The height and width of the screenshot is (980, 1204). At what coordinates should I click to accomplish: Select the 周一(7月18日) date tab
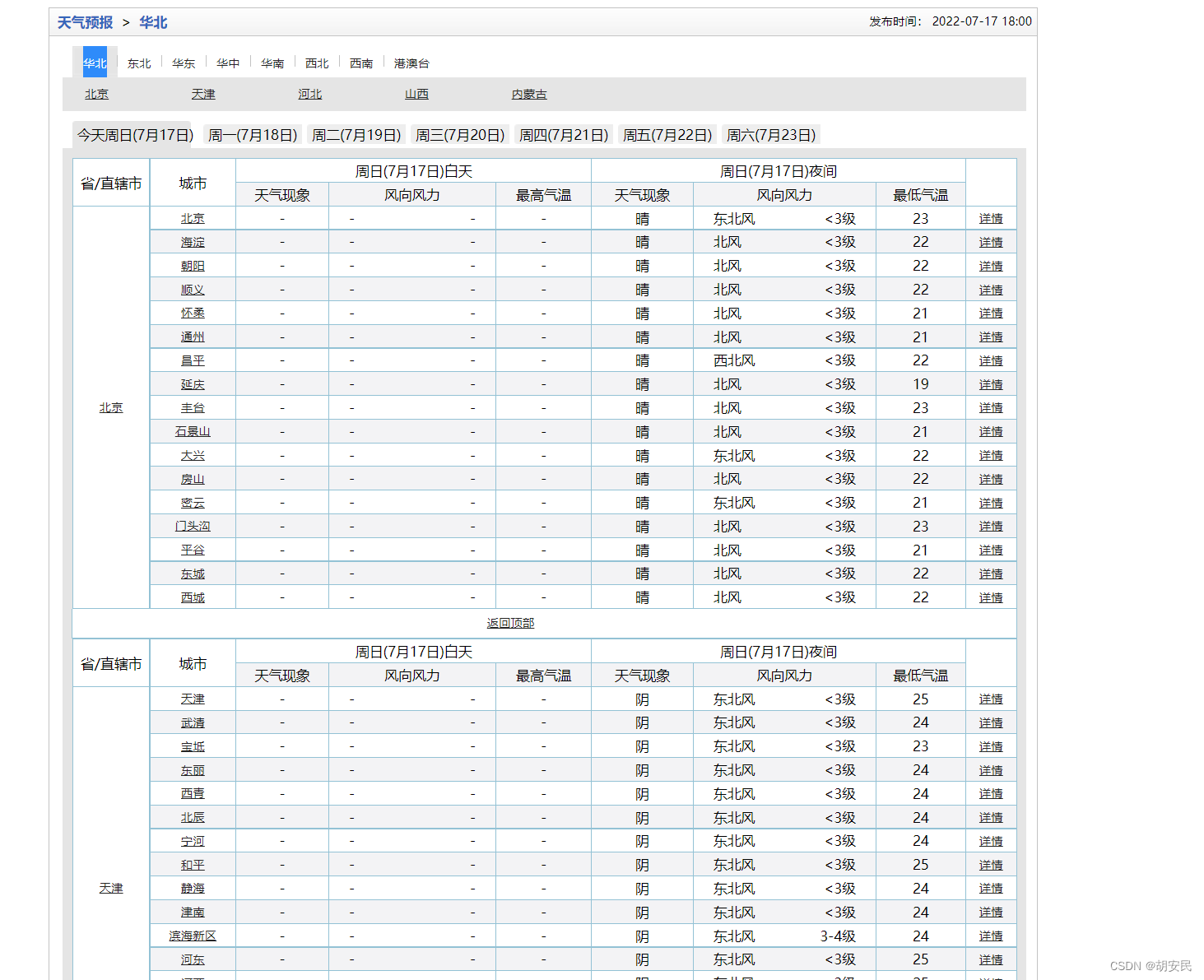click(x=253, y=135)
